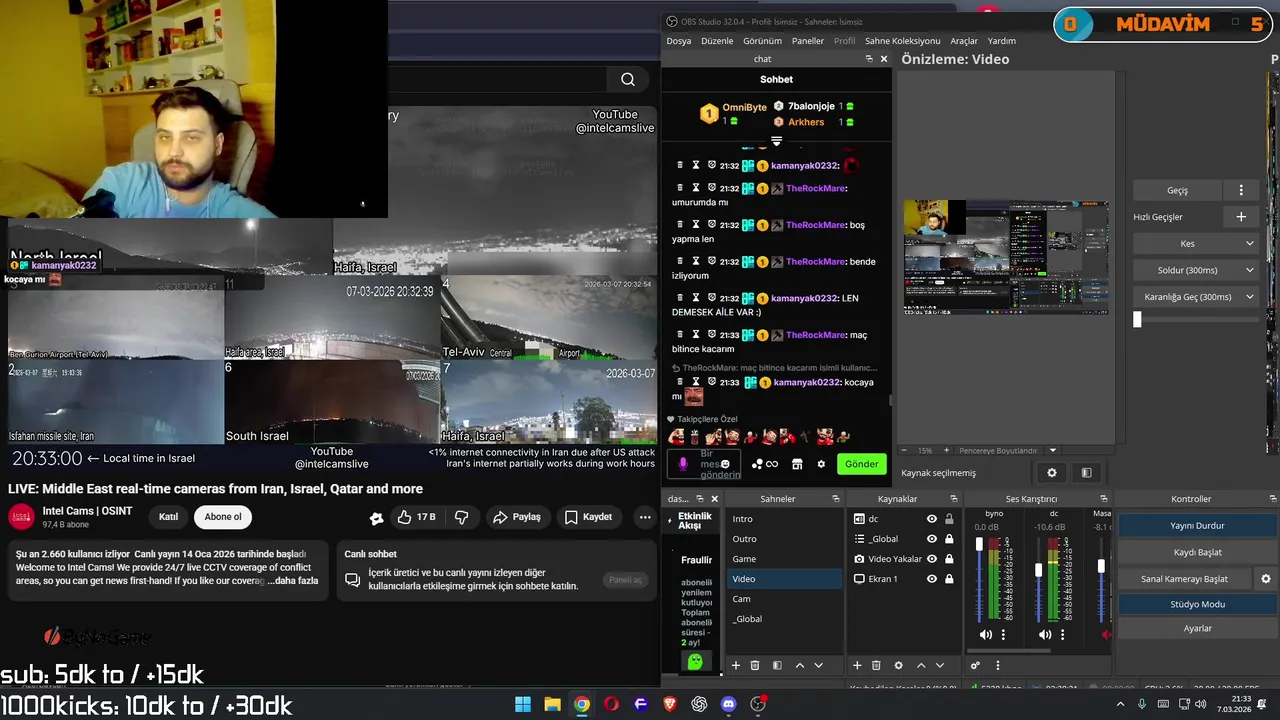
Task: Open Paneller menu in OBS
Action: point(808,41)
